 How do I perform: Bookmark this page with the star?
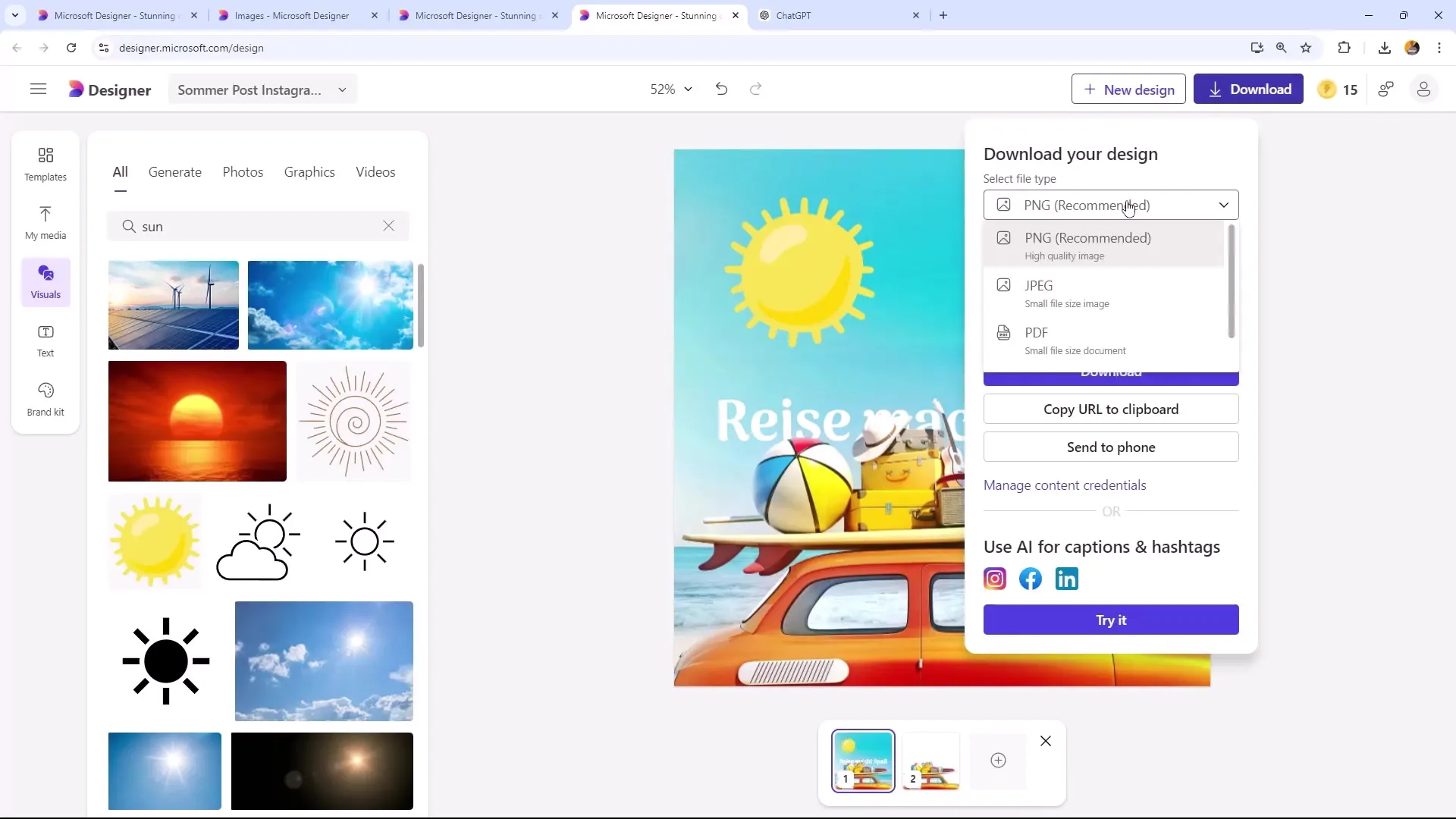click(x=1306, y=48)
